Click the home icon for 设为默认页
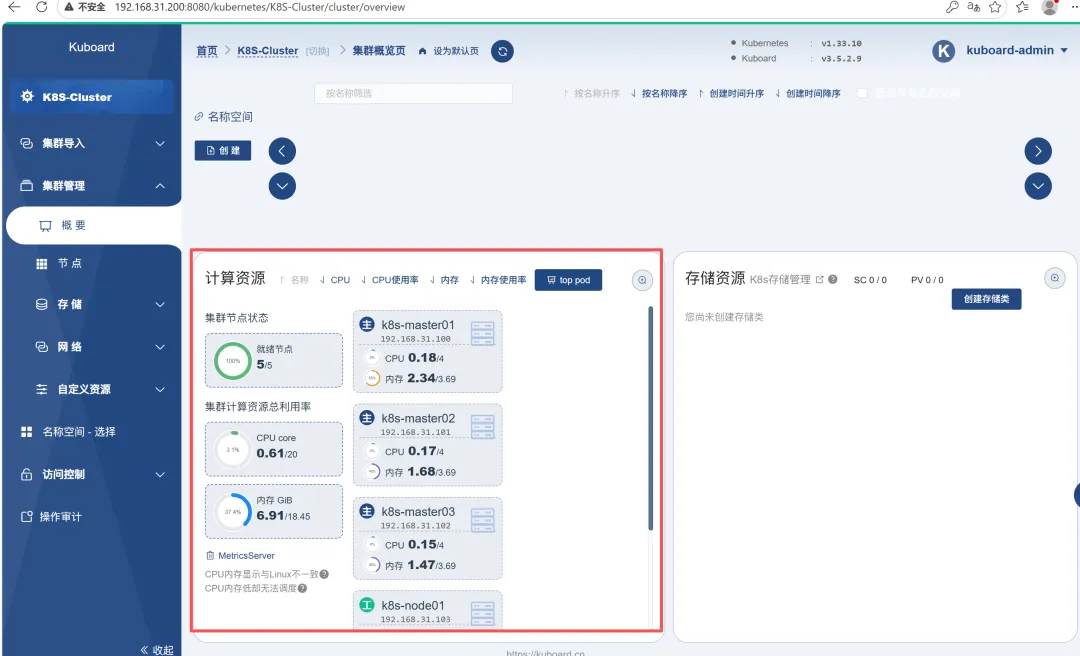Screen dimensions: 1080x656 (x=422, y=51)
